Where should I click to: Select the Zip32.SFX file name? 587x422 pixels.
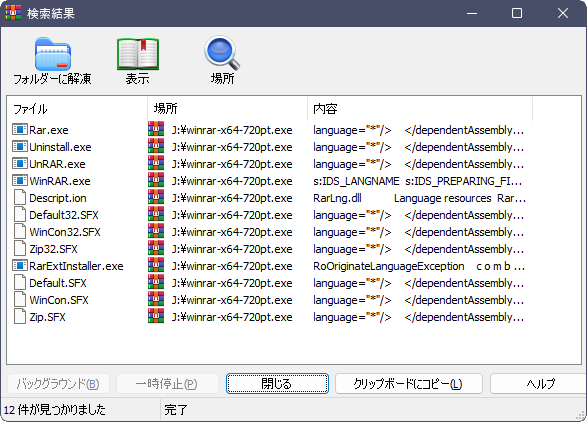coord(53,249)
